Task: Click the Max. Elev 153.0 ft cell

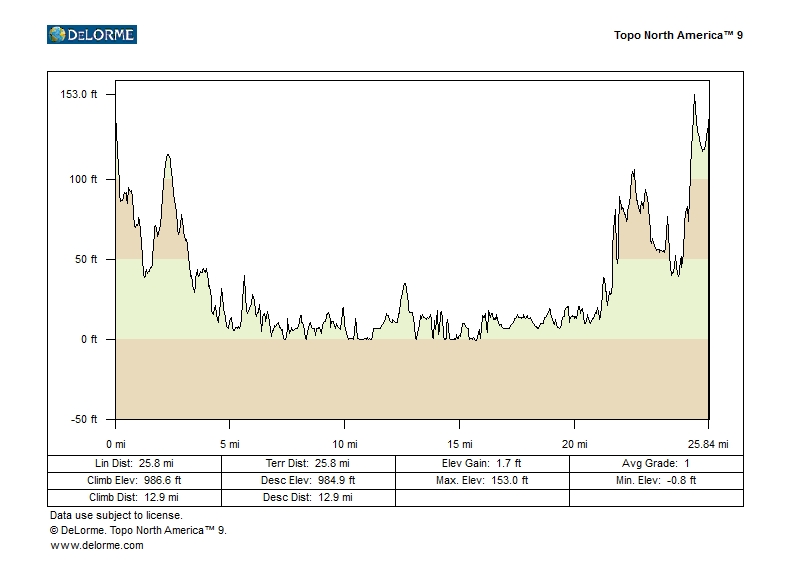Action: tap(482, 480)
